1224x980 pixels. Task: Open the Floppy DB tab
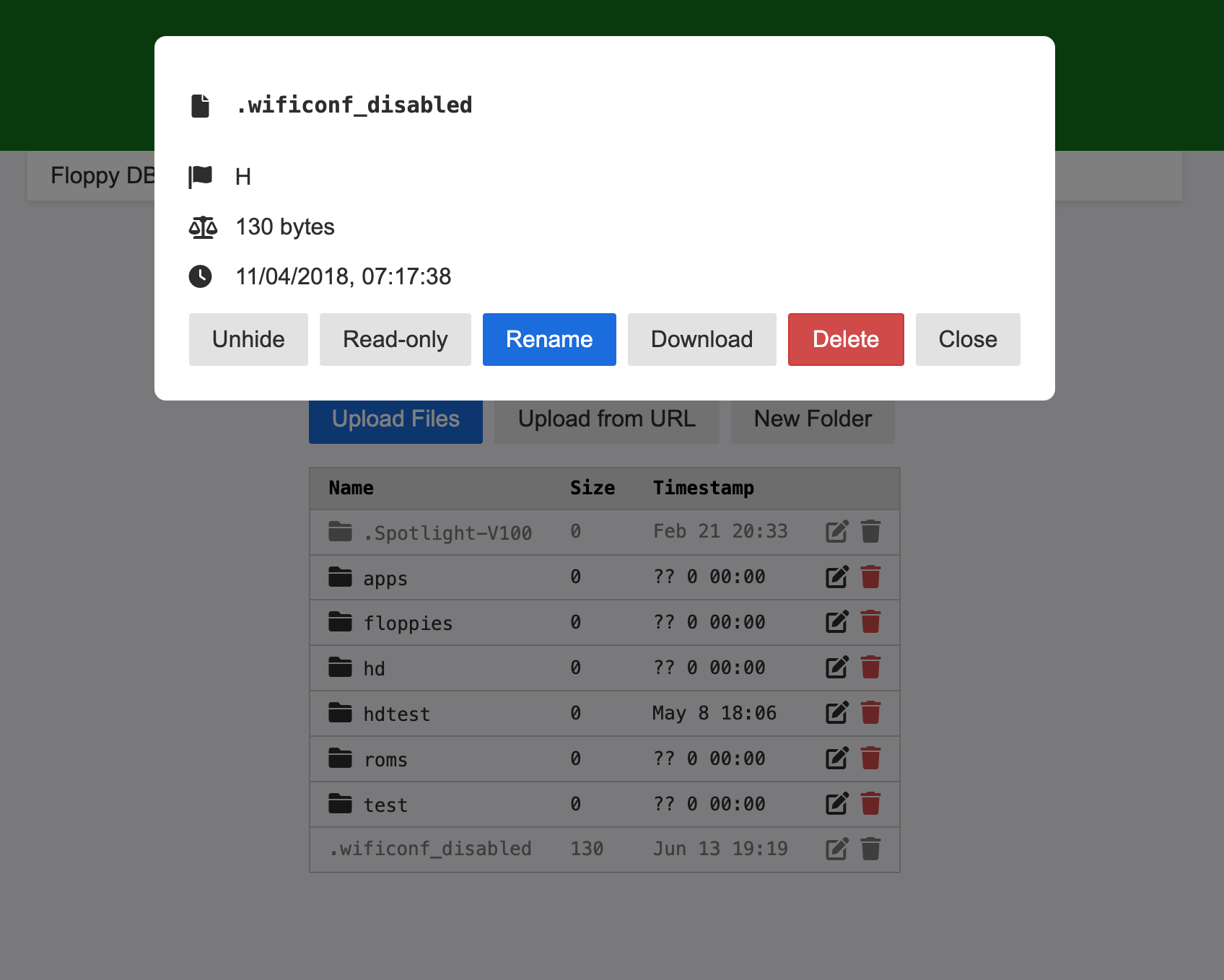click(x=102, y=175)
